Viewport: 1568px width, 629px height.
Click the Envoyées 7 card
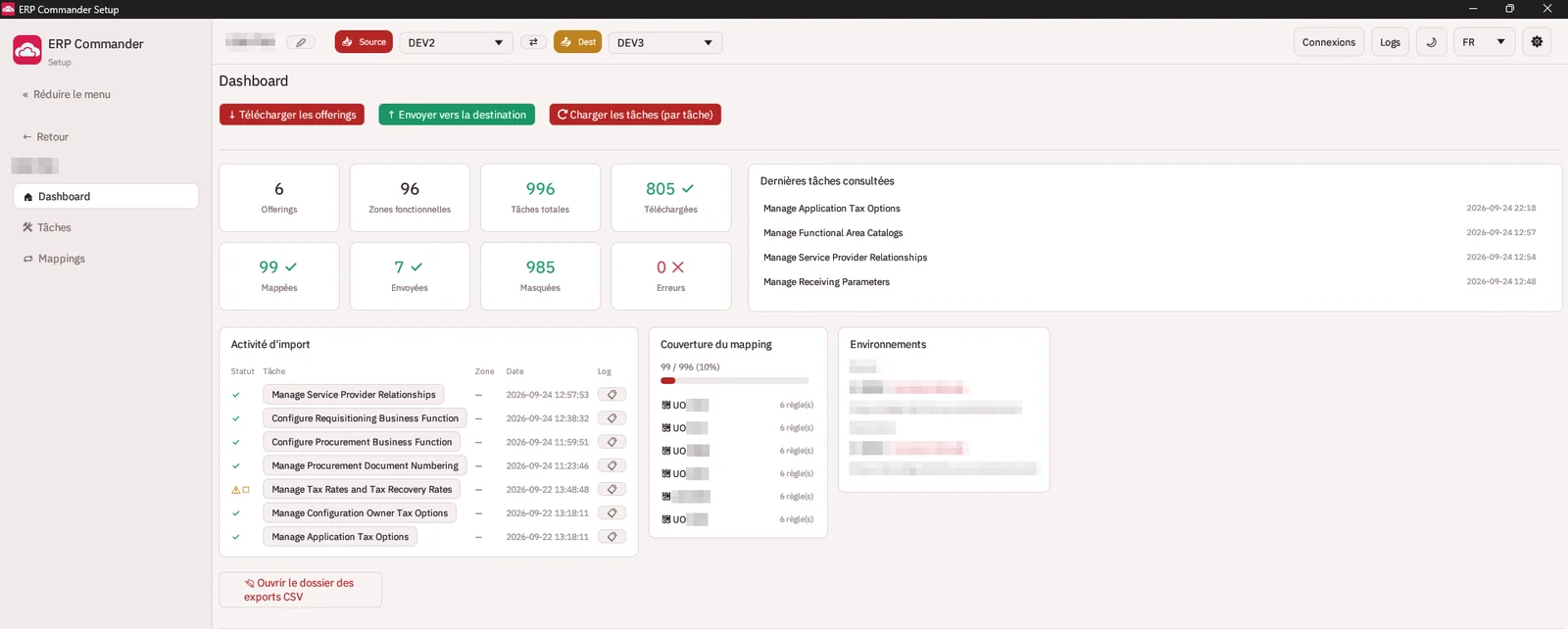coord(410,276)
